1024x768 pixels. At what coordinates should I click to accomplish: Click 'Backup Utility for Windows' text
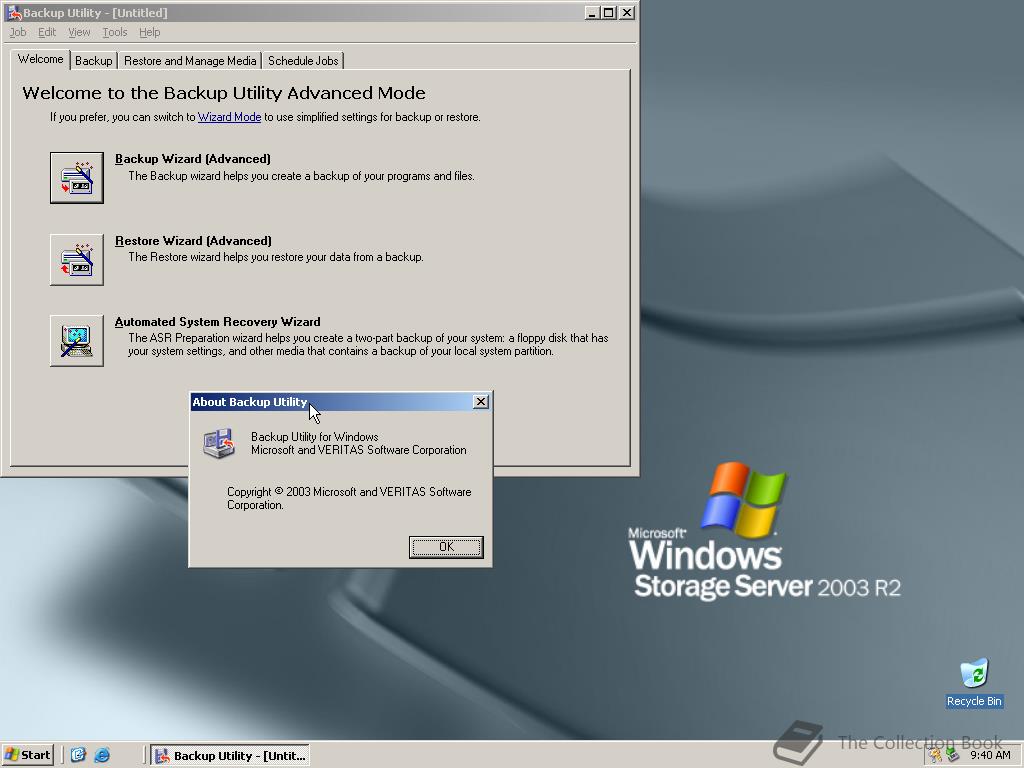(x=315, y=437)
